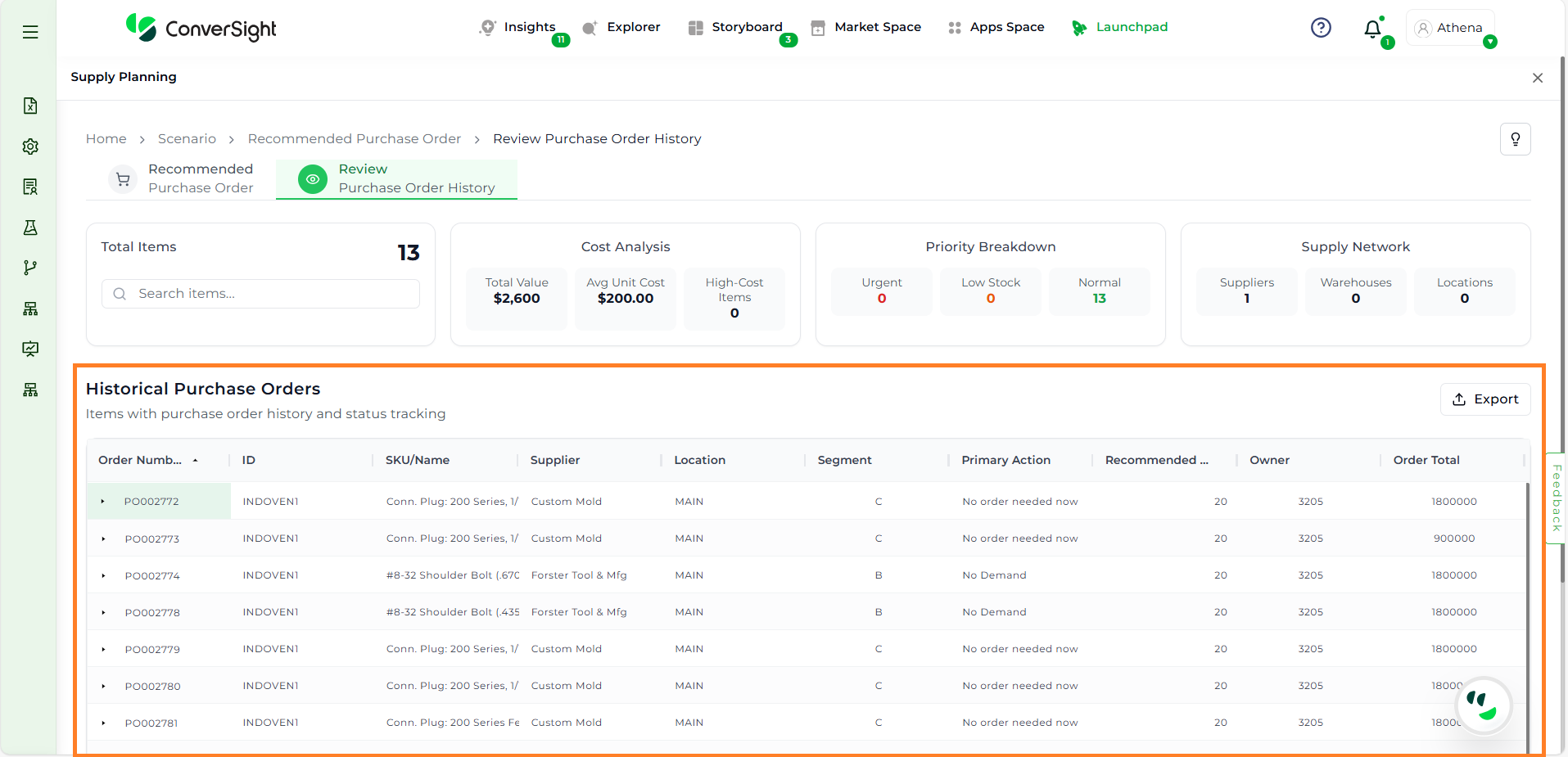This screenshot has height=757, width=1568.
Task: Open the chat assistant floating icon
Action: pyautogui.click(x=1482, y=705)
